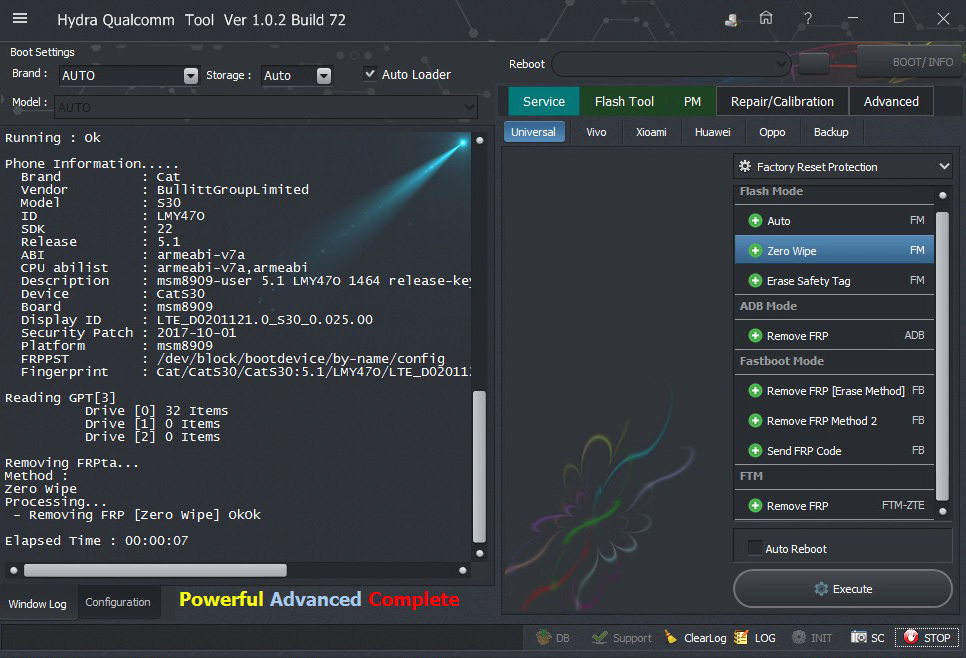Screen dimensions: 966x658
Task: Open the Model combo box
Action: 266,107
